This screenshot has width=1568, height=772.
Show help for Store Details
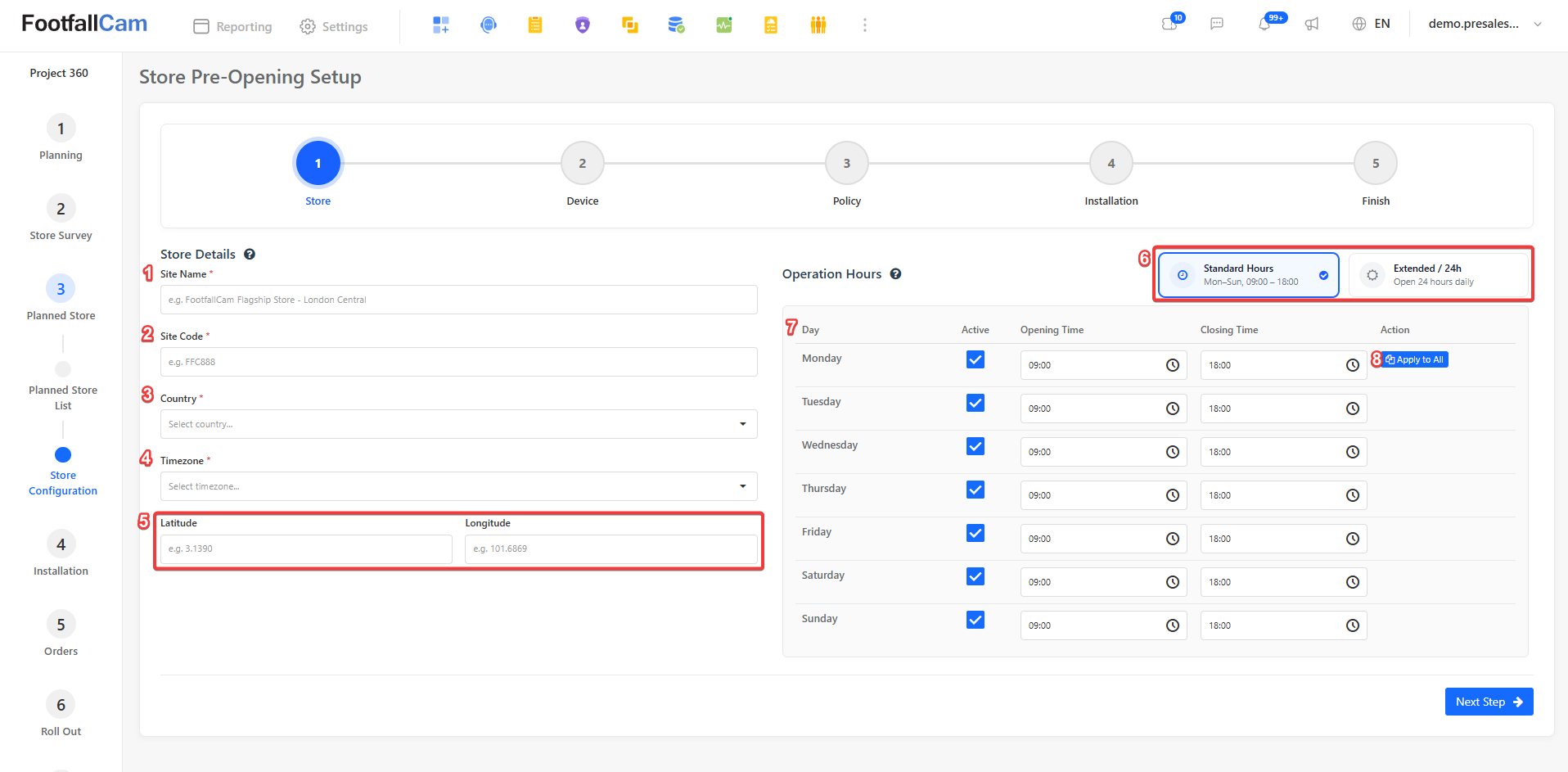[250, 255]
